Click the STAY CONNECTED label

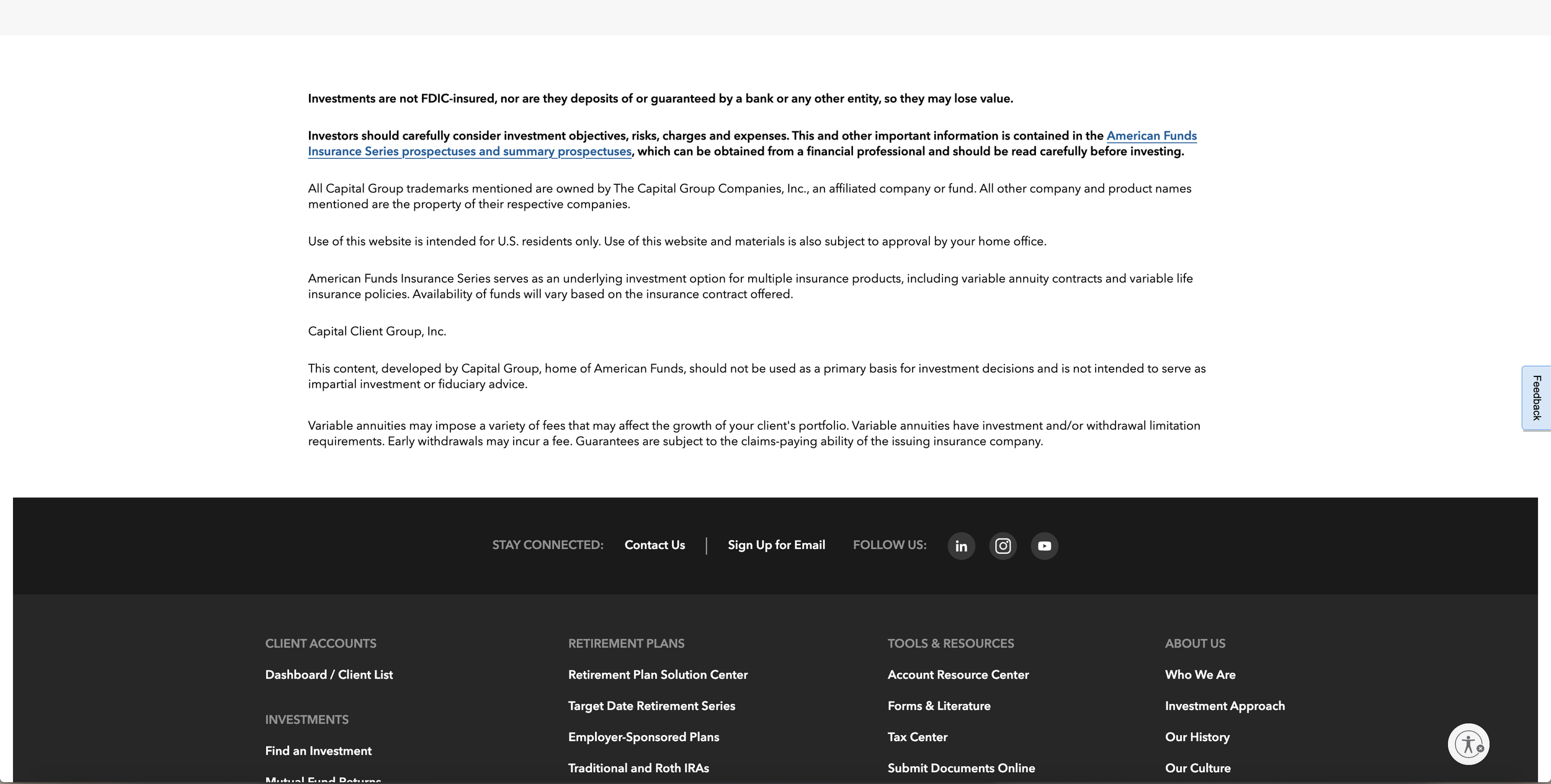548,545
